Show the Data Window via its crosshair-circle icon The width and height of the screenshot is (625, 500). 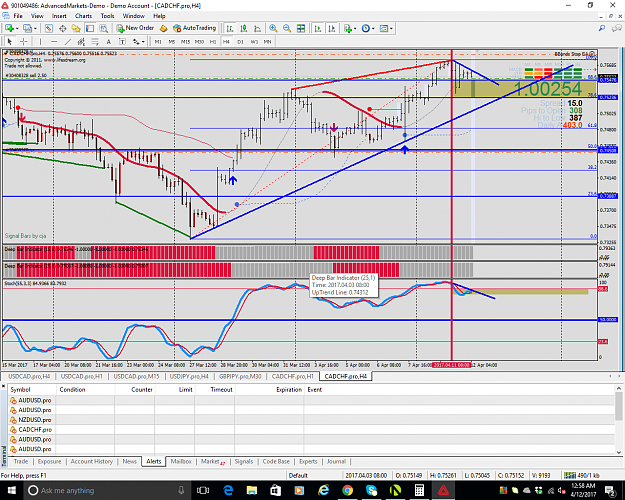63,28
